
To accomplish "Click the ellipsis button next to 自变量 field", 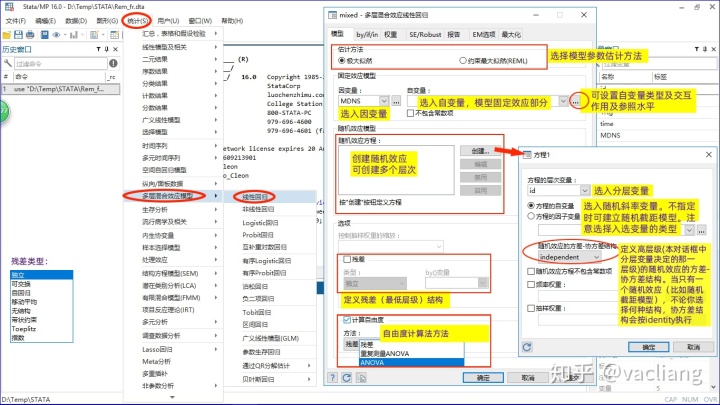I will [575, 101].
